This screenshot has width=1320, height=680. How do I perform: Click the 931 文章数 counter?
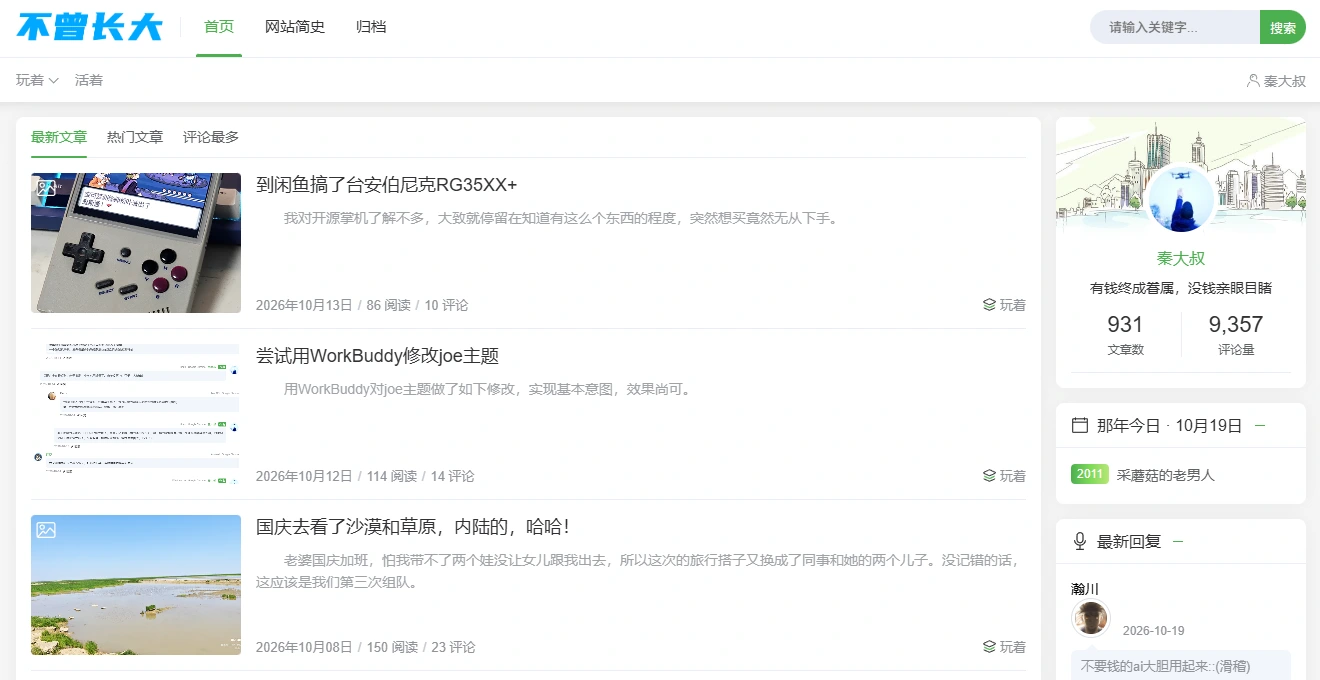point(1125,334)
